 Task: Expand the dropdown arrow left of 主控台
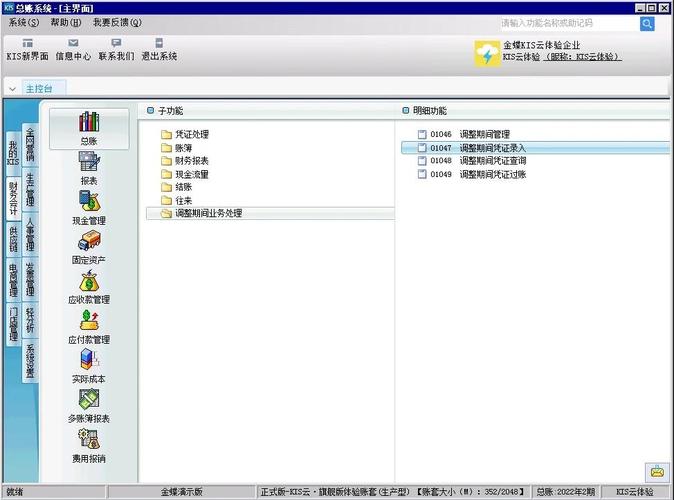12,89
